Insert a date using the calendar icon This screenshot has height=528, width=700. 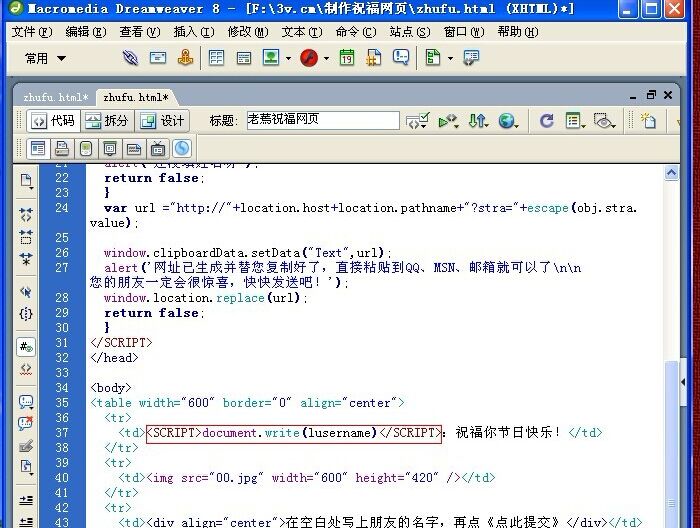(x=347, y=58)
